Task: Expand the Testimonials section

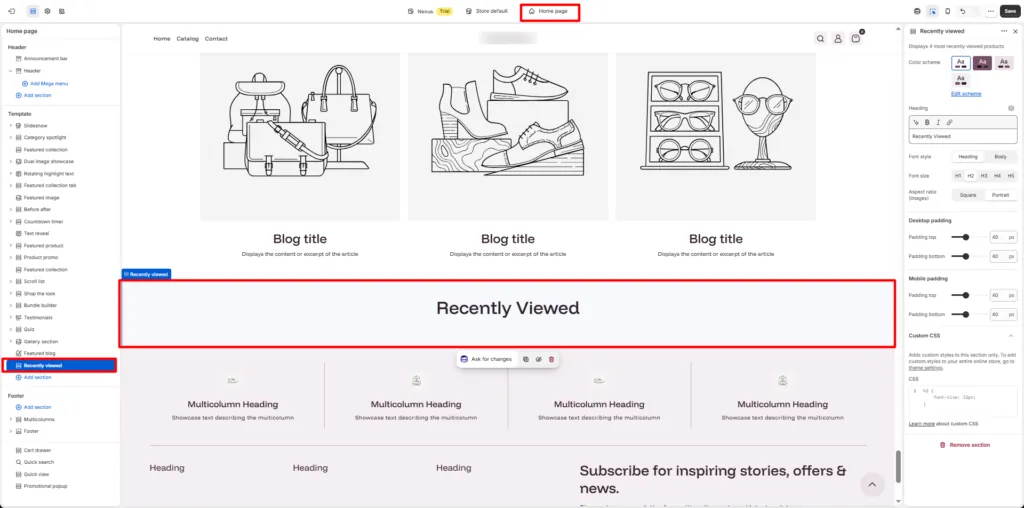Action: click(x=10, y=317)
